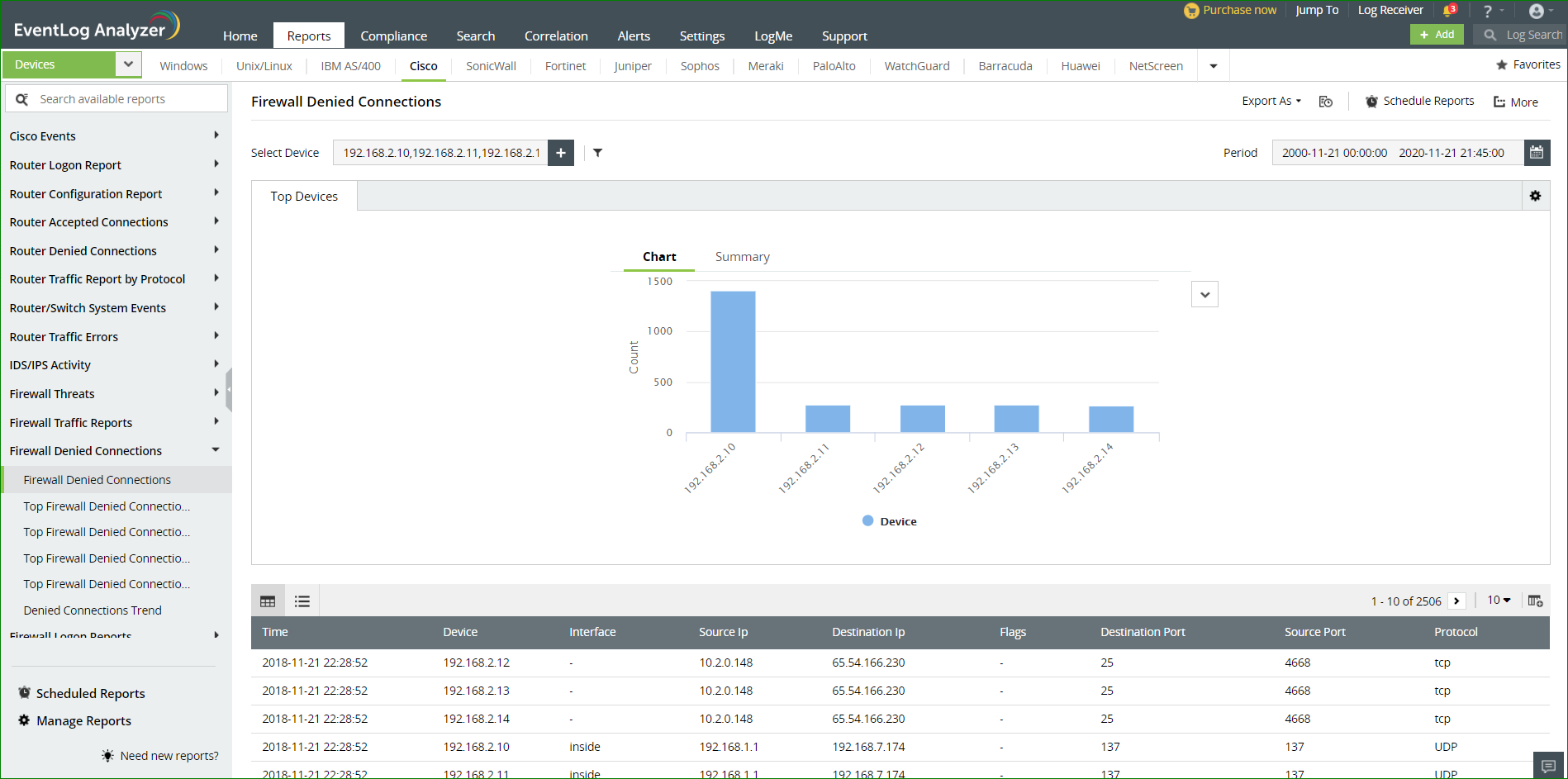
Task: Toggle the Device legend marker
Action: click(867, 521)
